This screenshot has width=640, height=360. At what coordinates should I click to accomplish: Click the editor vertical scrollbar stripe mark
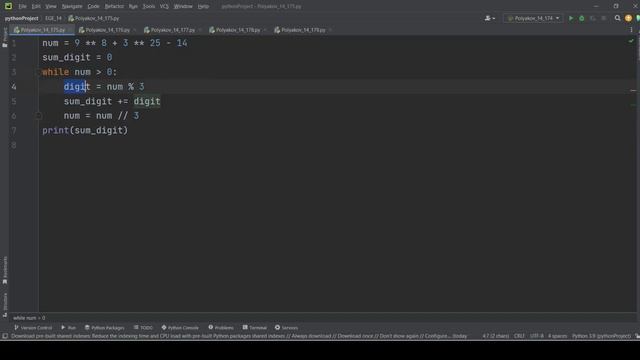click(633, 91)
